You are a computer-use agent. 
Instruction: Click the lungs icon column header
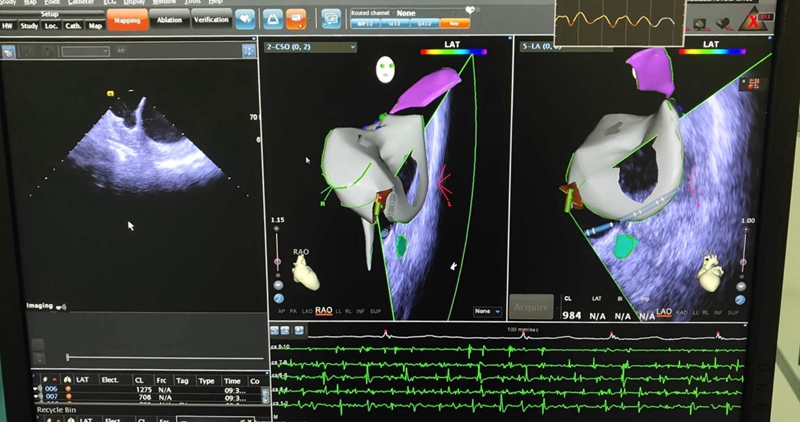67,380
